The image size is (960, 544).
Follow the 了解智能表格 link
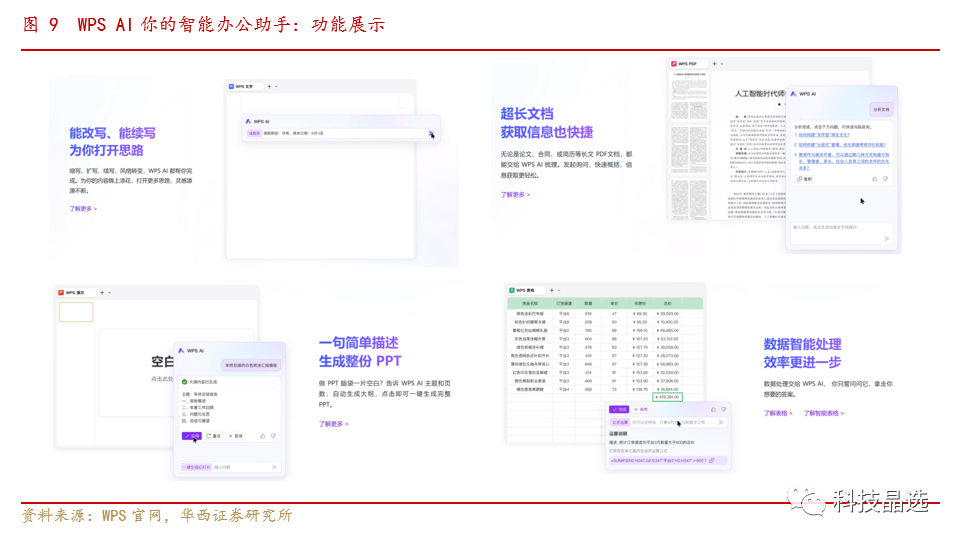[823, 413]
